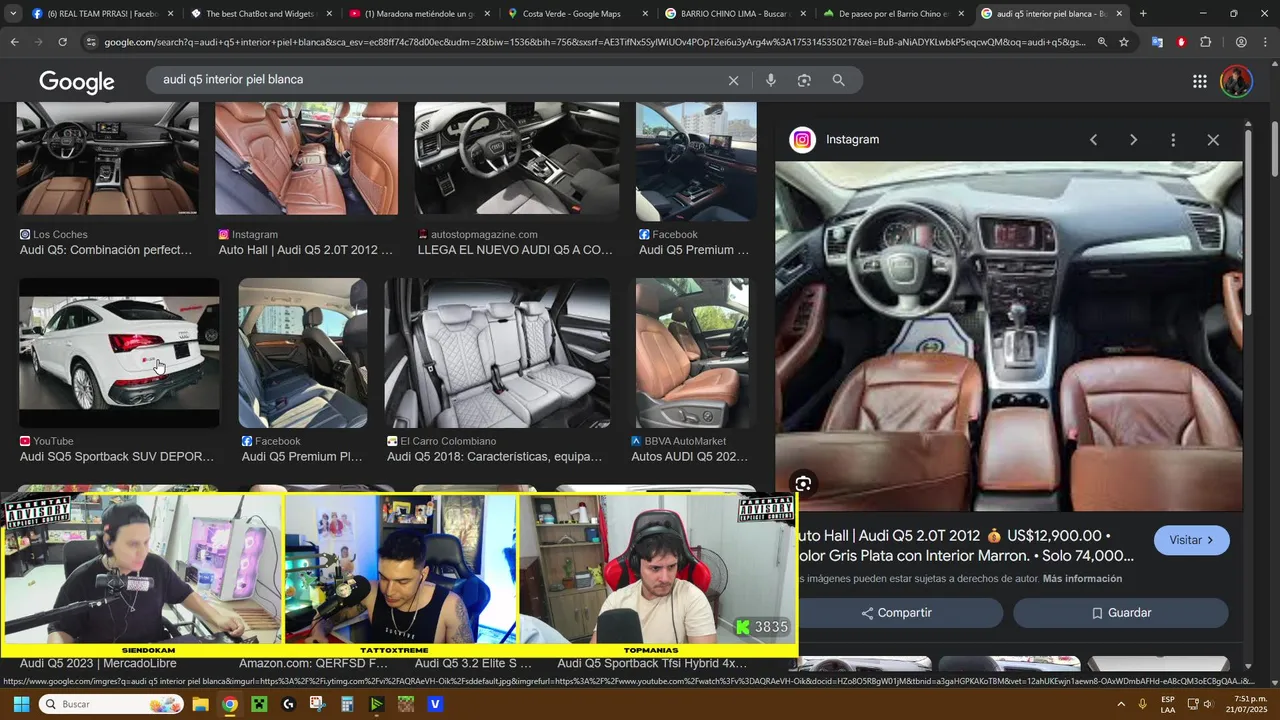Open the red hand ad-blocker extension
1280x720 pixels.
[x=1181, y=42]
